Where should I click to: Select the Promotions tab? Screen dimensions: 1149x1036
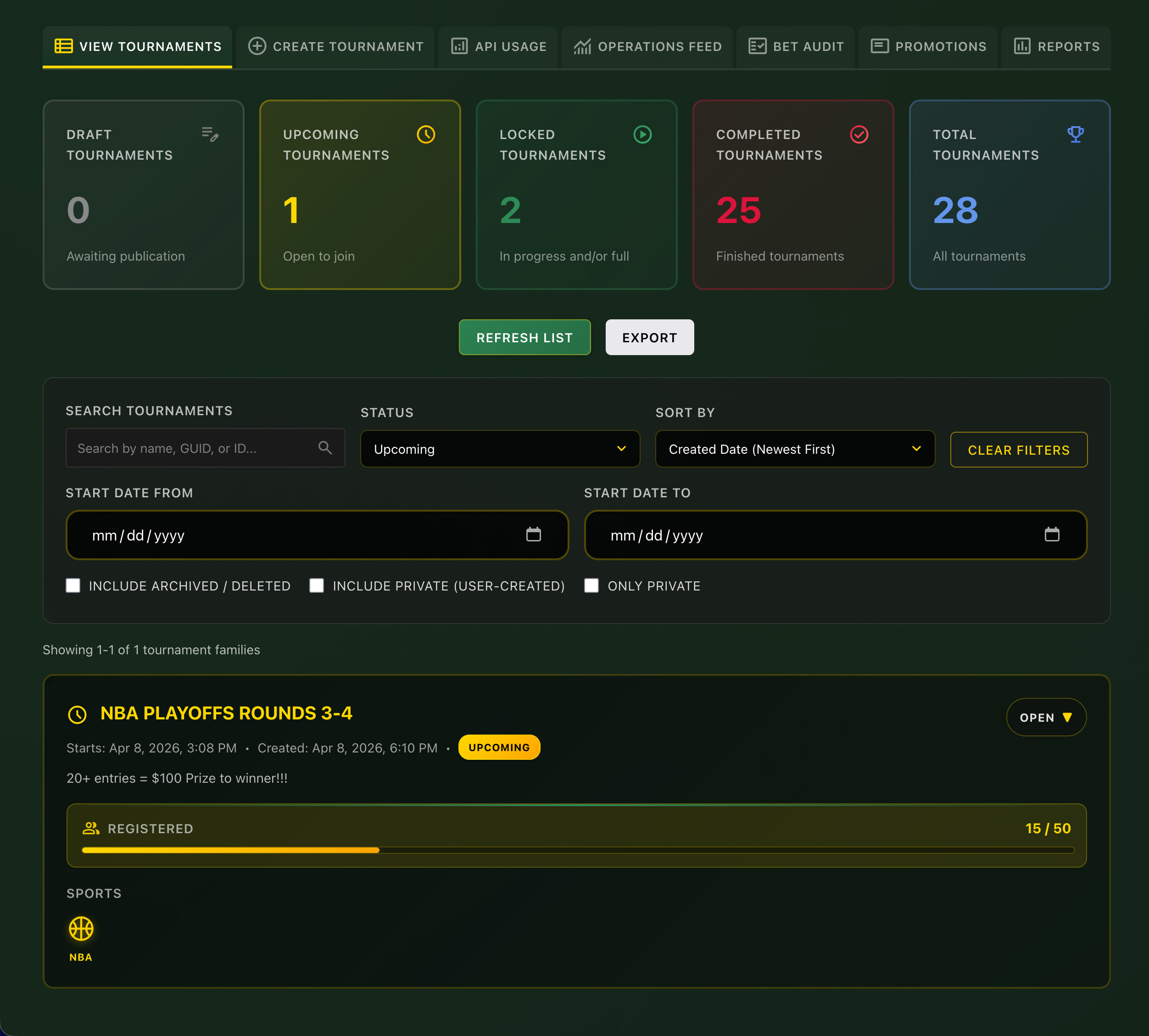(x=928, y=47)
